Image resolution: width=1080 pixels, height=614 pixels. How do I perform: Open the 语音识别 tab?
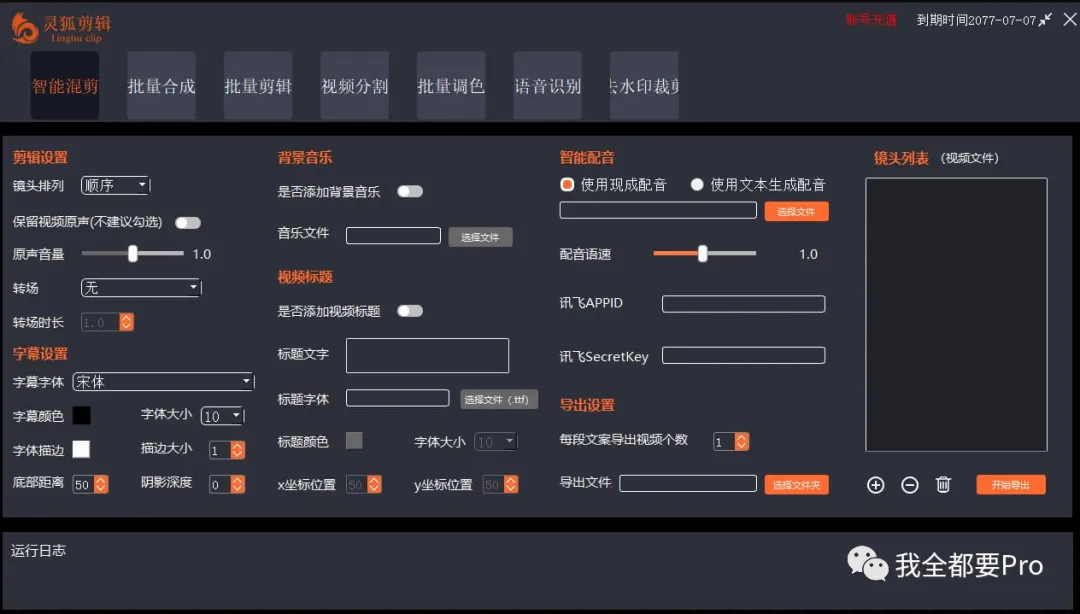pyautogui.click(x=547, y=86)
